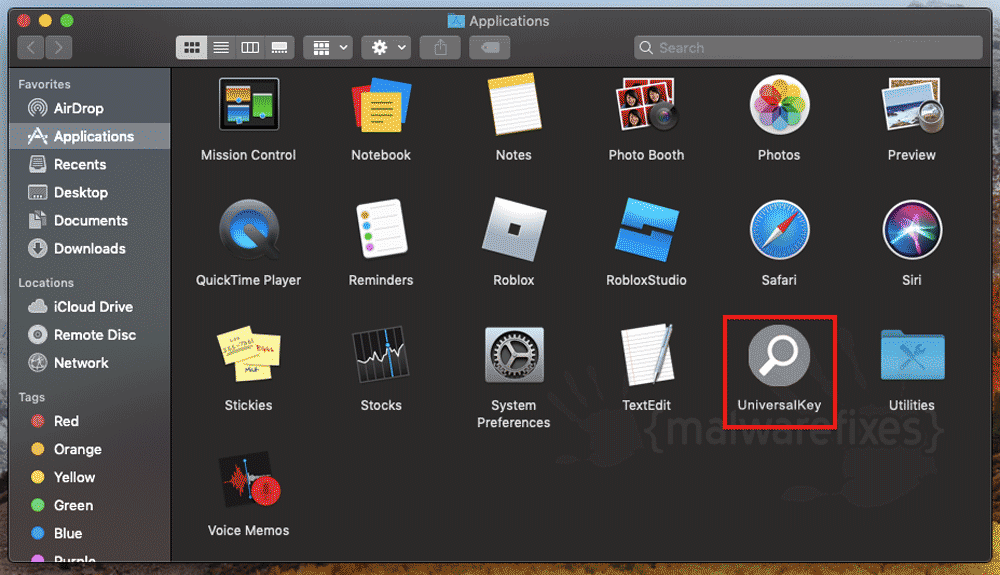
Task: Select the Reminders app icon
Action: point(381,228)
